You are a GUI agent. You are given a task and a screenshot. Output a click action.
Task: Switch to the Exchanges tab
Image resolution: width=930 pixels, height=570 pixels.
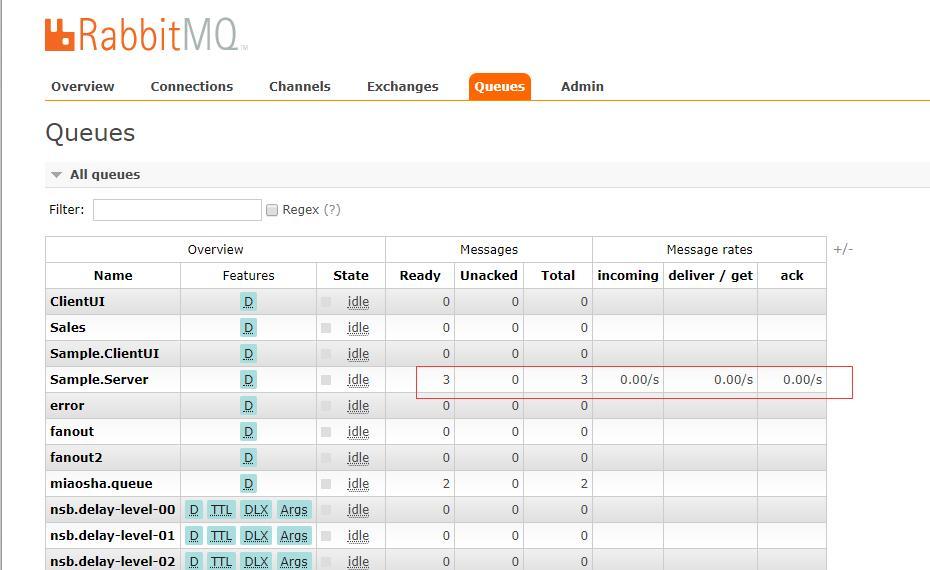tap(402, 87)
